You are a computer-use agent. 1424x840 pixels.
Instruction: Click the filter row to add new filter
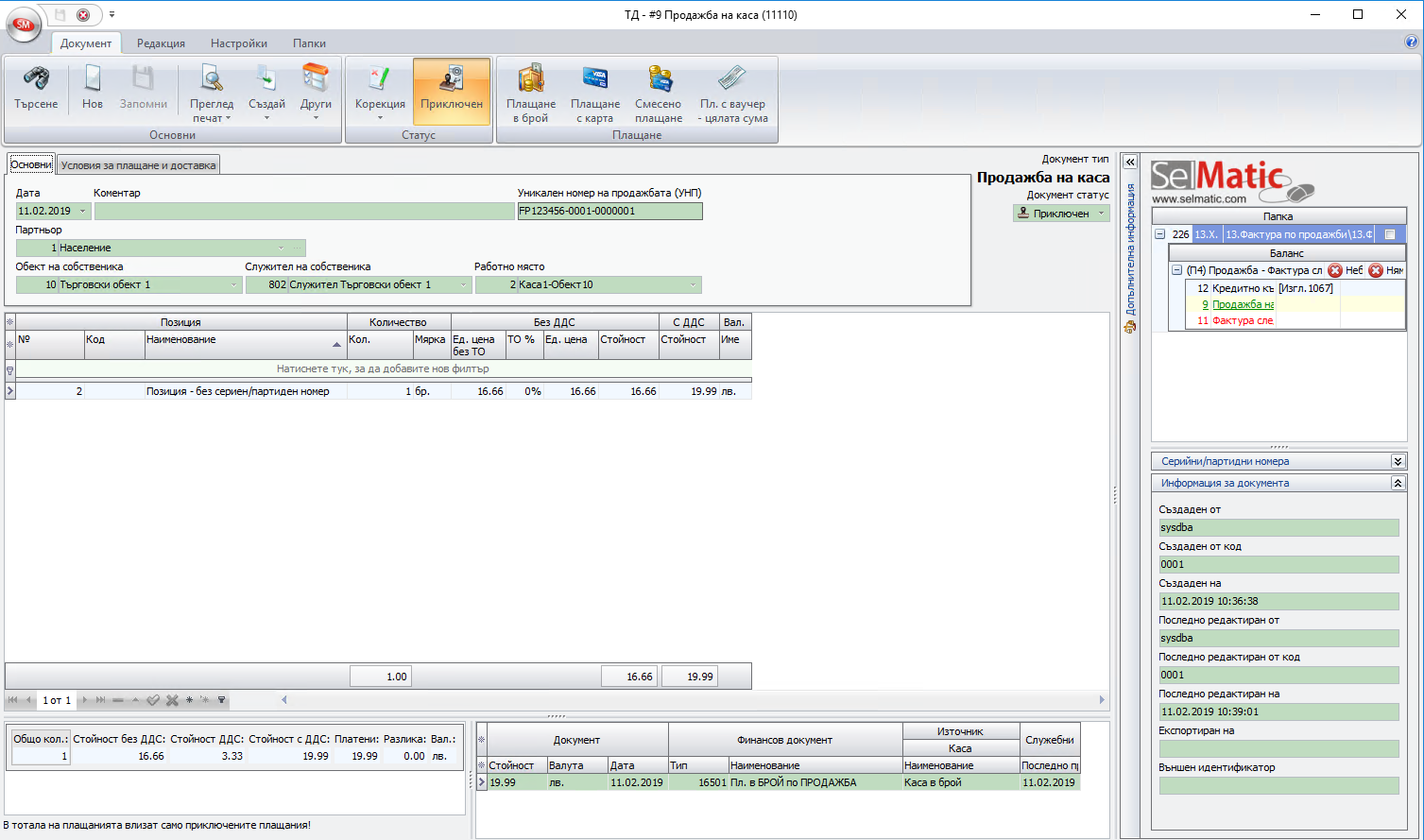(383, 369)
